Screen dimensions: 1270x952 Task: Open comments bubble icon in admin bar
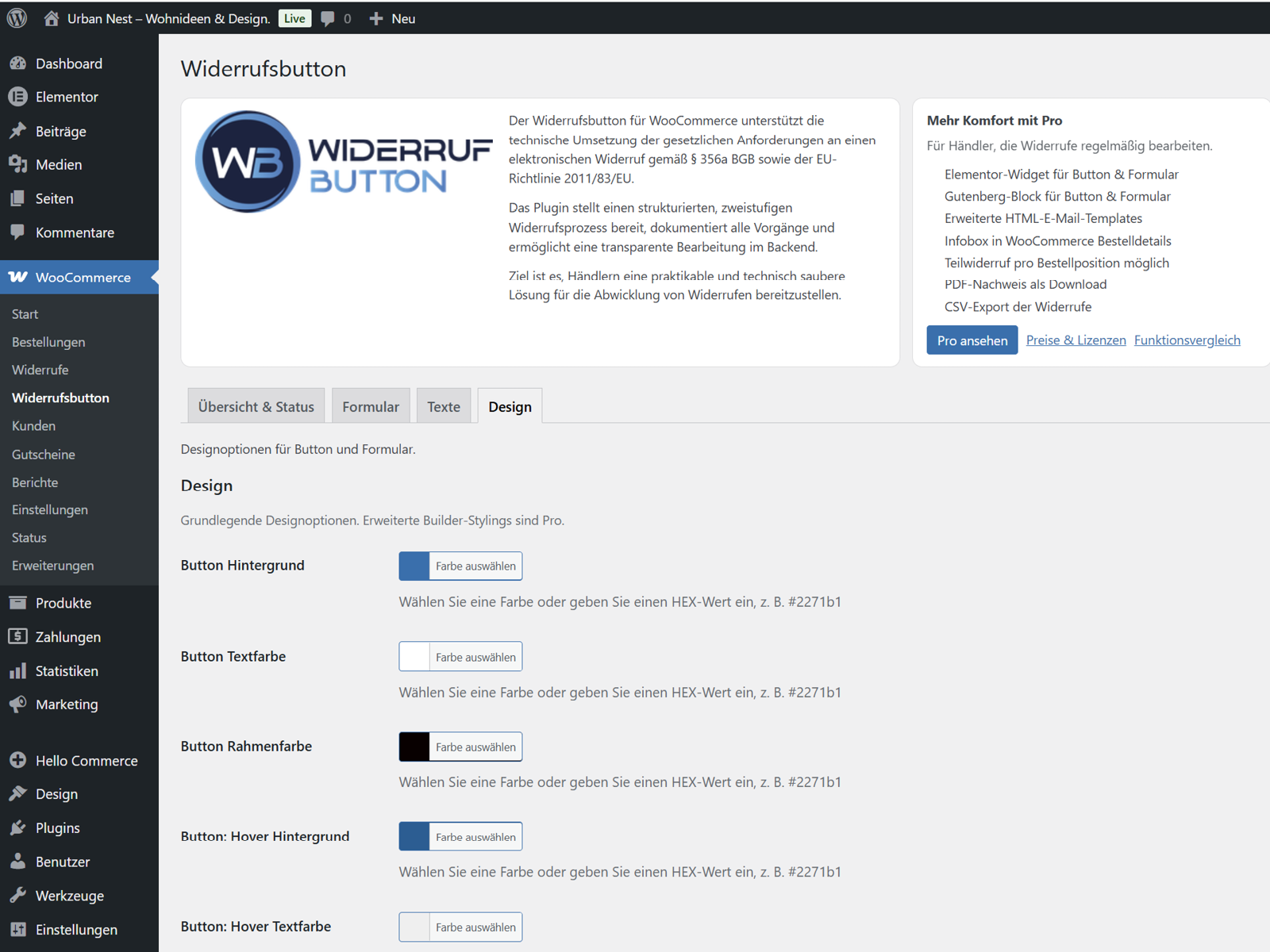point(328,19)
